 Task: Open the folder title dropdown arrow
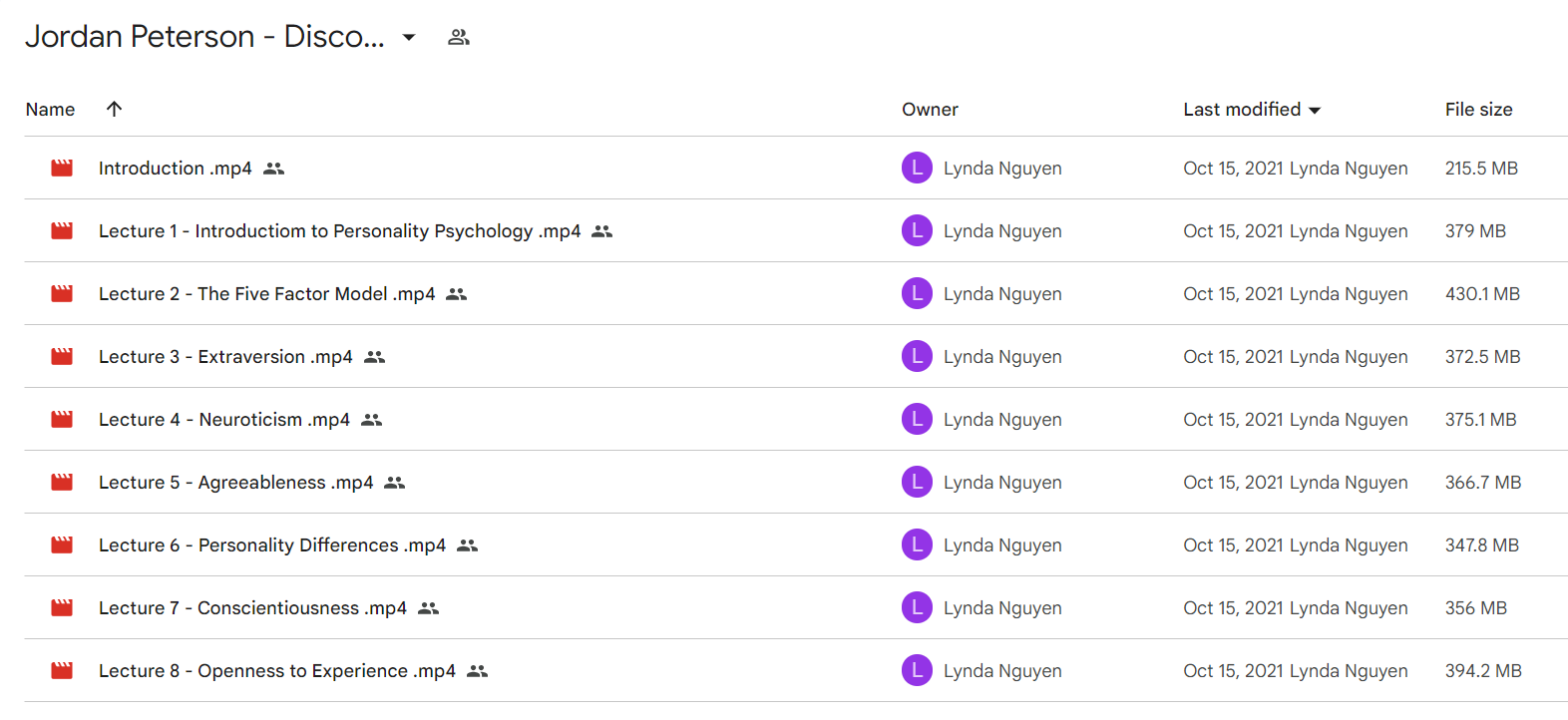408,37
